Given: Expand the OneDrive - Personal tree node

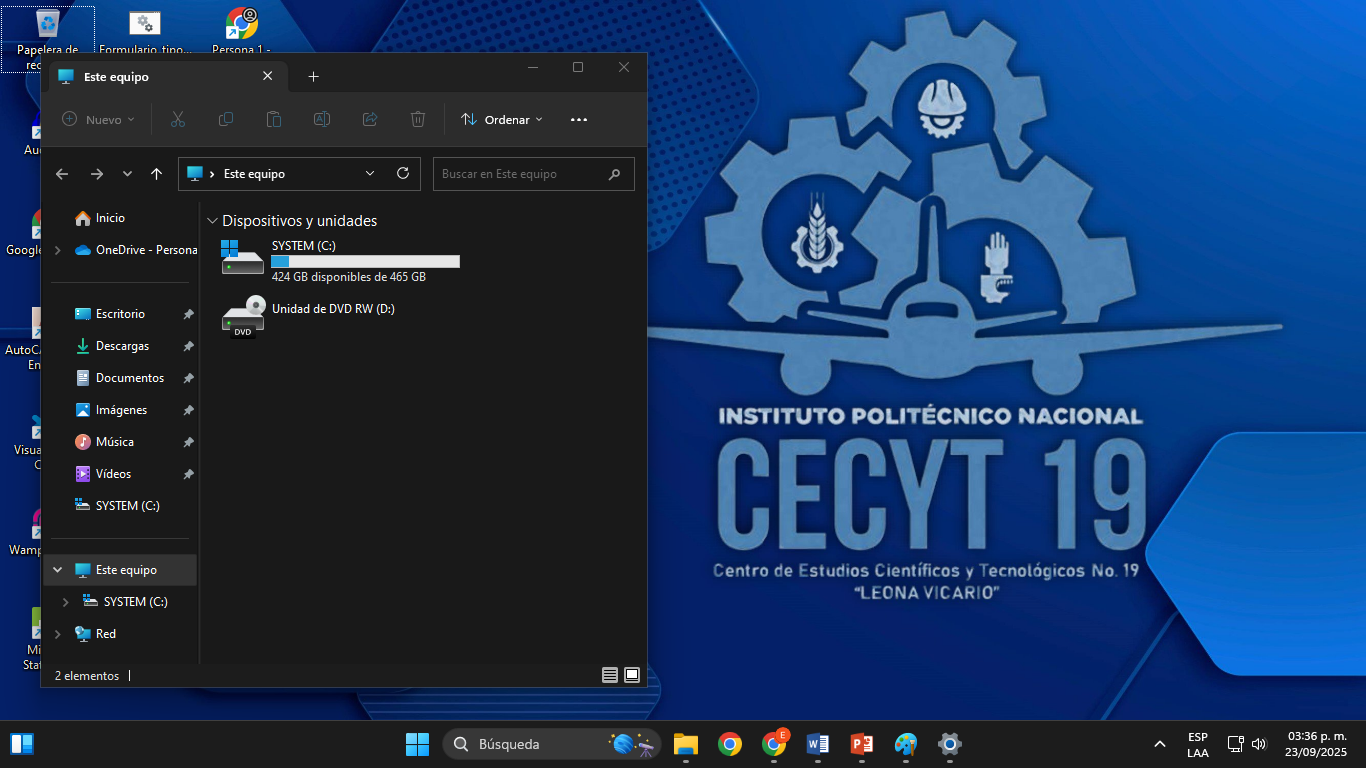Looking at the screenshot, I should 57,250.
